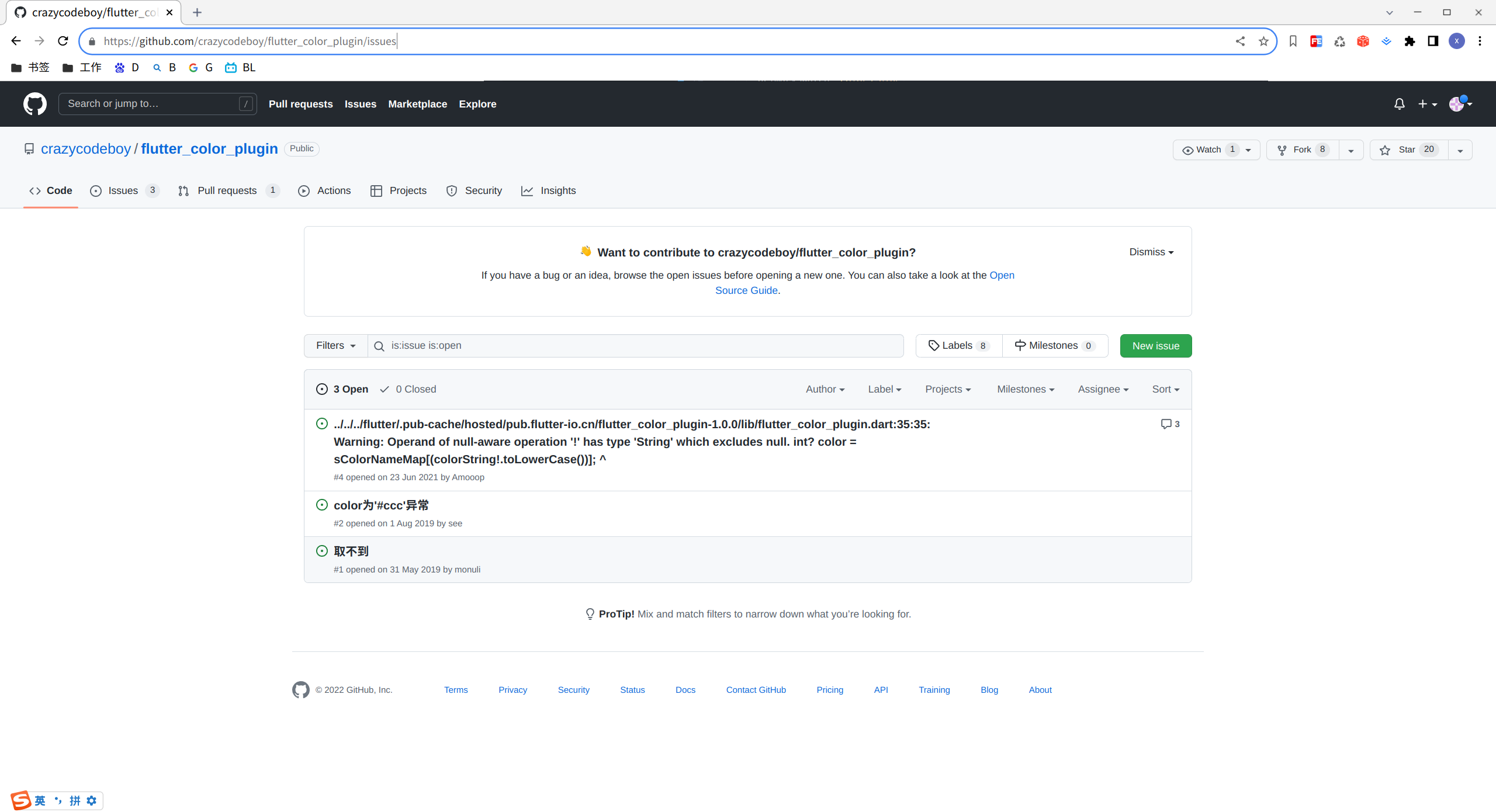Viewport: 1496px width, 812px height.
Task: Toggle Sogou punctuation mode
Action: coord(58,800)
